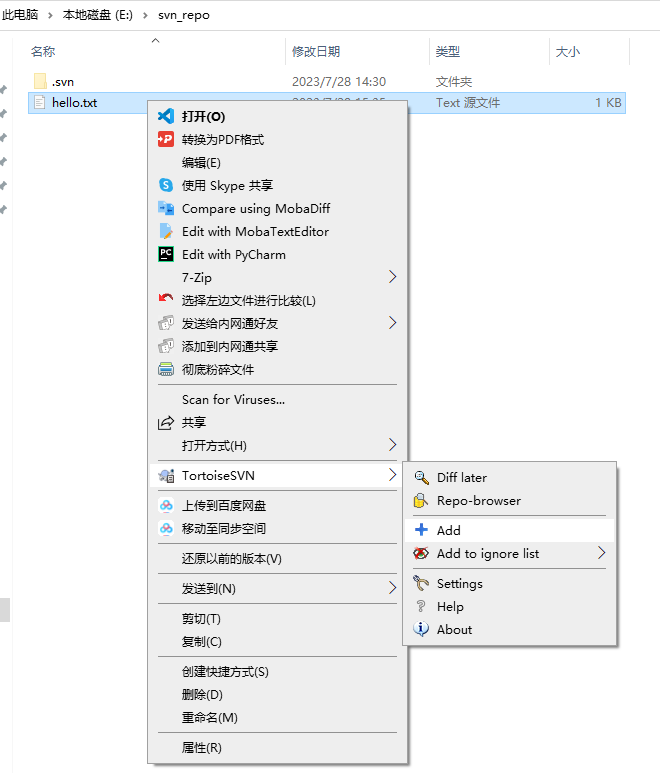Viewport: 660px width, 773px height.
Task: Click the TortoiseSVN Add plus icon
Action: (x=421, y=530)
